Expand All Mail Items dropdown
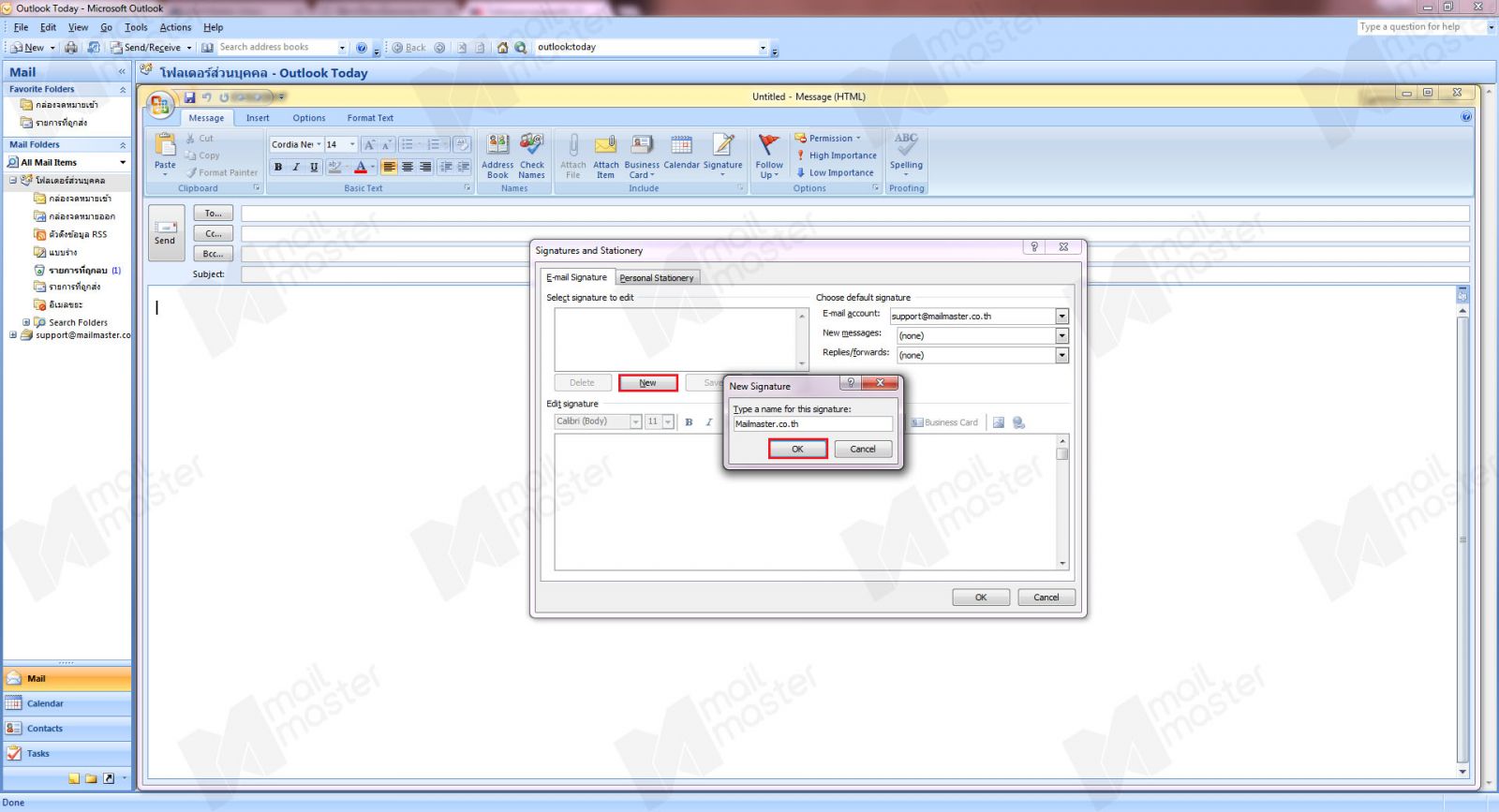The height and width of the screenshot is (812, 1499). pos(122,163)
